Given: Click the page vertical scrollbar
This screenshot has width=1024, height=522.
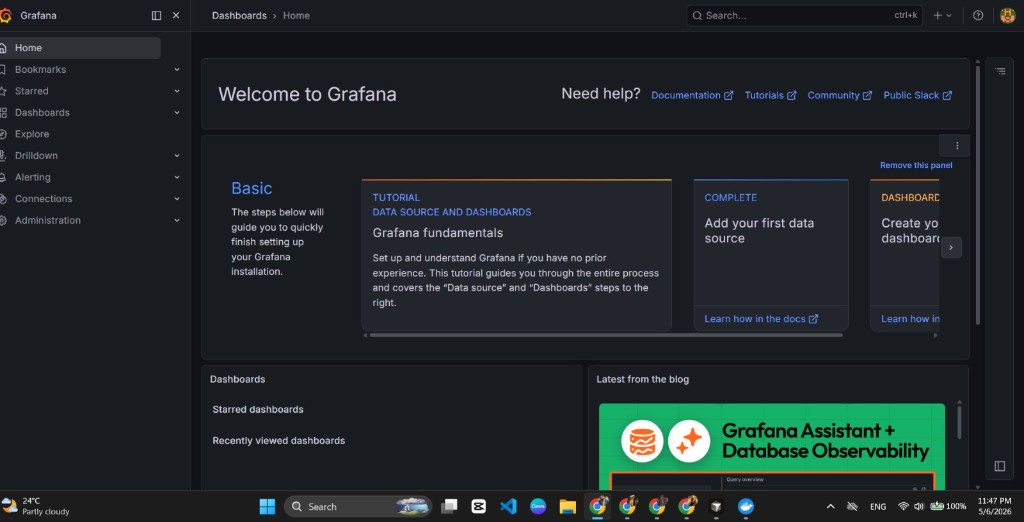Looking at the screenshot, I should [x=978, y=195].
